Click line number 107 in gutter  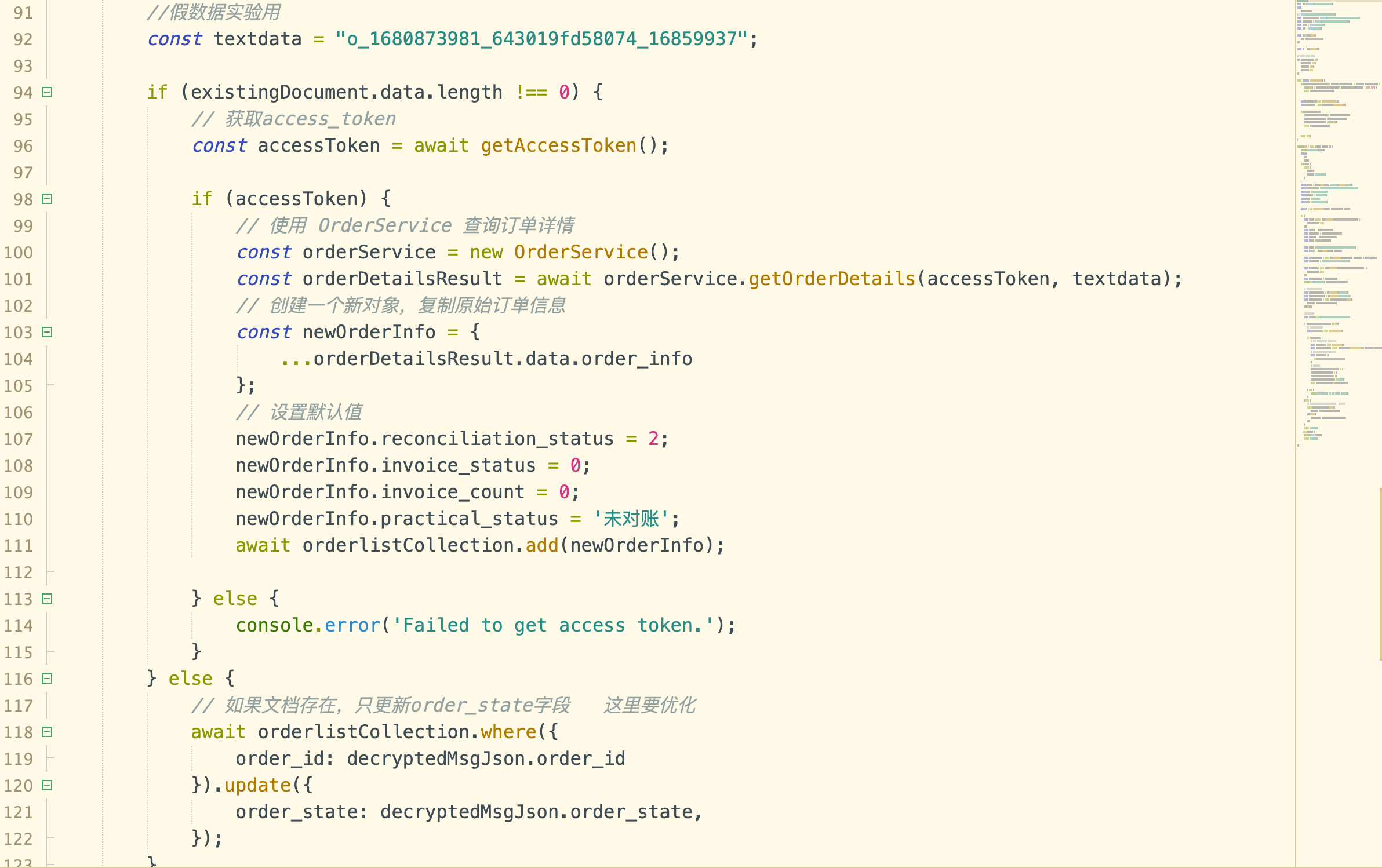19,439
